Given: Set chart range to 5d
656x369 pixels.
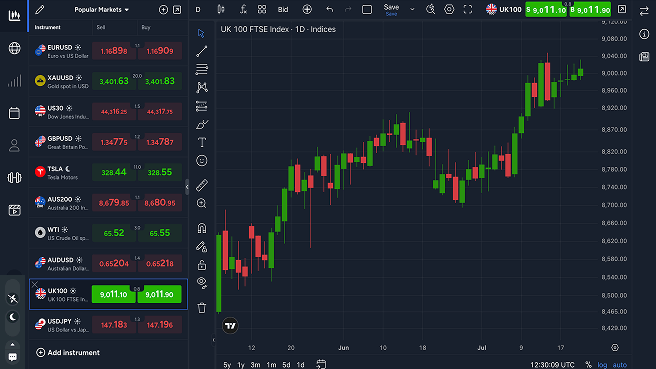Looking at the screenshot, I should (x=286, y=365).
